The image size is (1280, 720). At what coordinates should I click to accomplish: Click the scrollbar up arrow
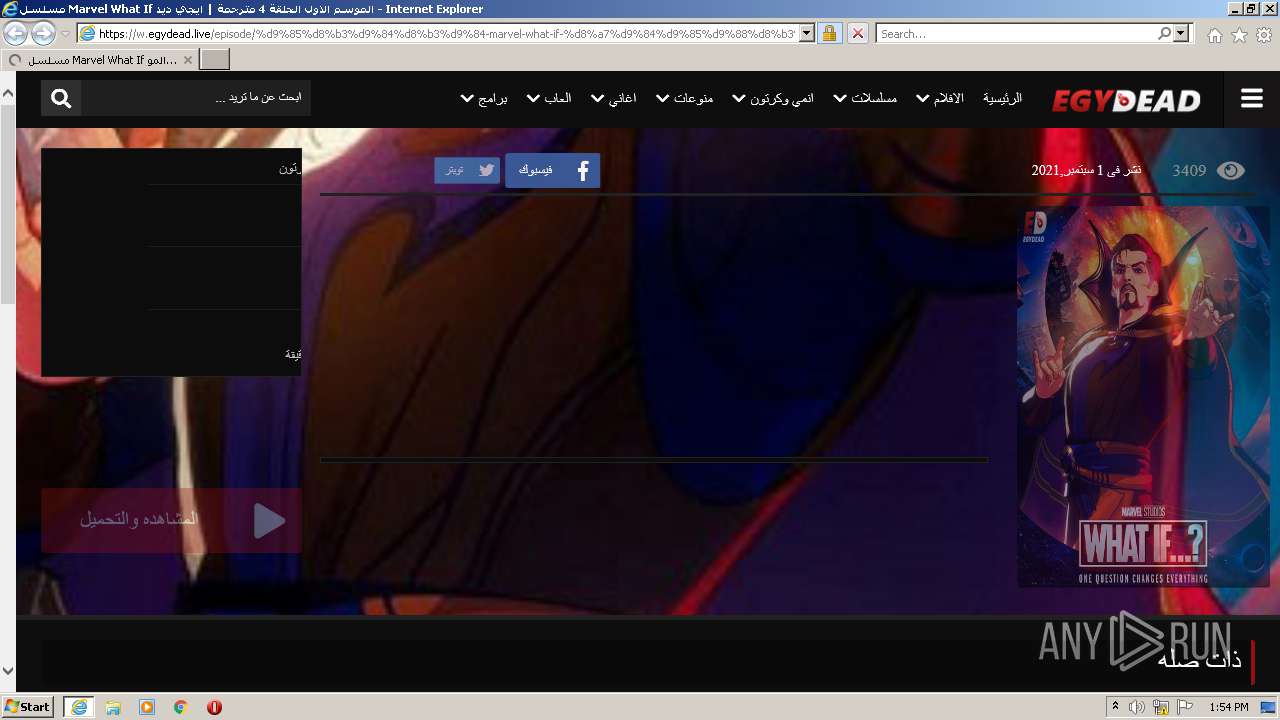coord(8,93)
